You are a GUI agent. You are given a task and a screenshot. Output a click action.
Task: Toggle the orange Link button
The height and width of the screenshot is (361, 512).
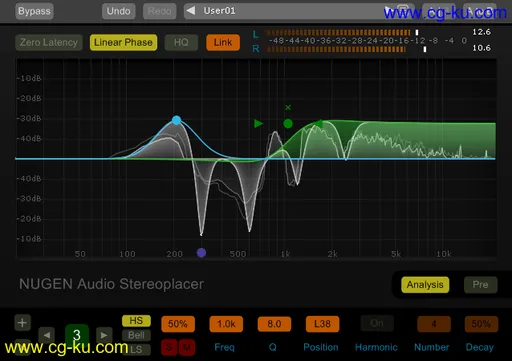[x=223, y=43]
